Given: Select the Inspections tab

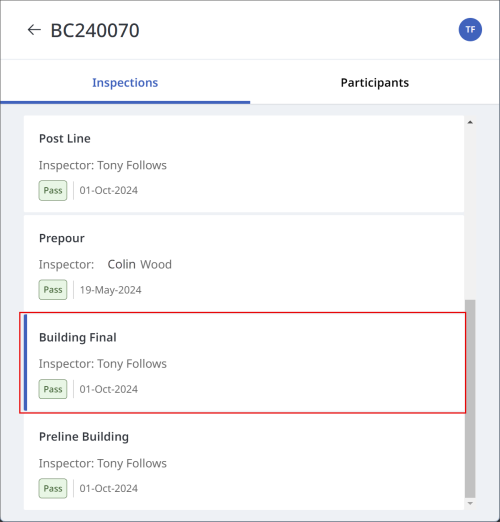Looking at the screenshot, I should pos(125,83).
